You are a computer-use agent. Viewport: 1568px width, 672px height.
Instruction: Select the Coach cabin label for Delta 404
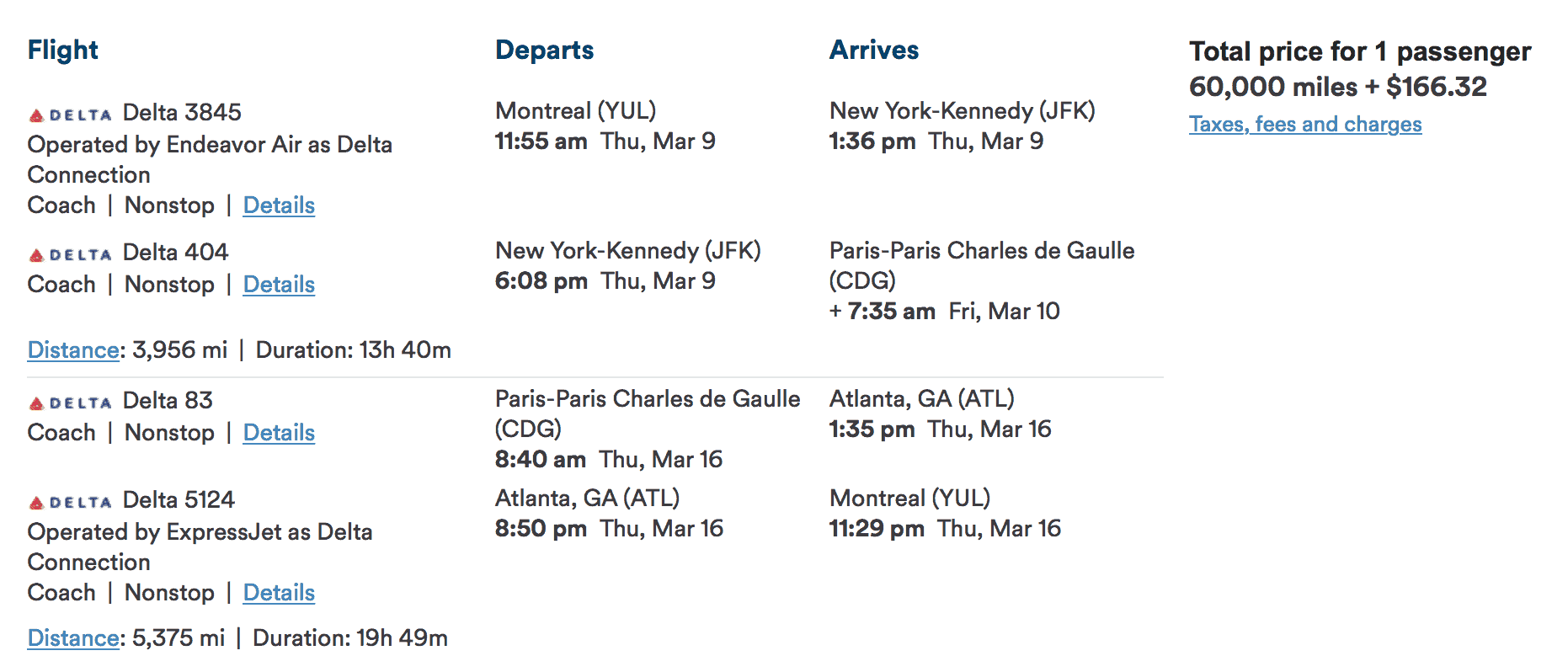click(60, 284)
